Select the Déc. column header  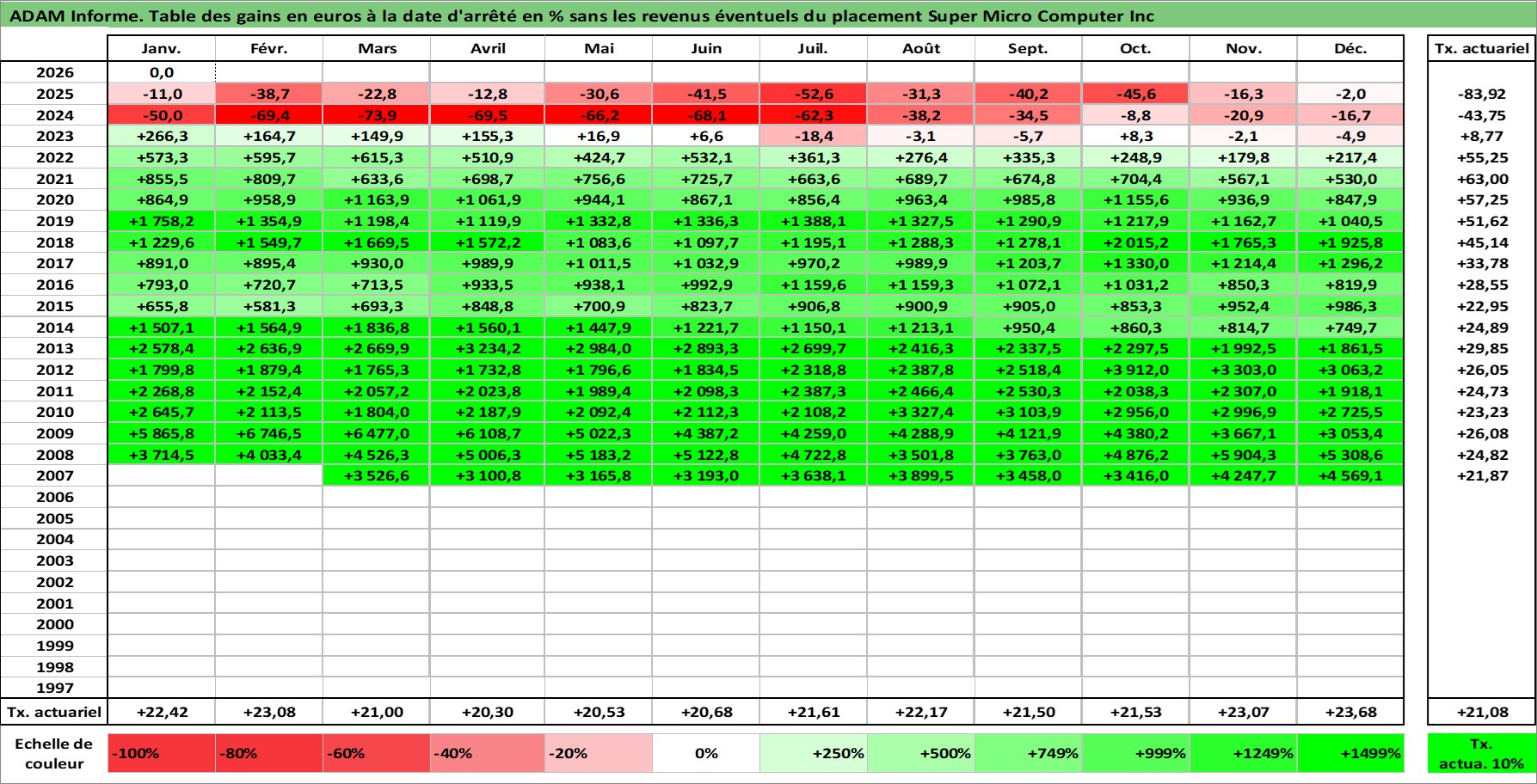pos(1350,49)
